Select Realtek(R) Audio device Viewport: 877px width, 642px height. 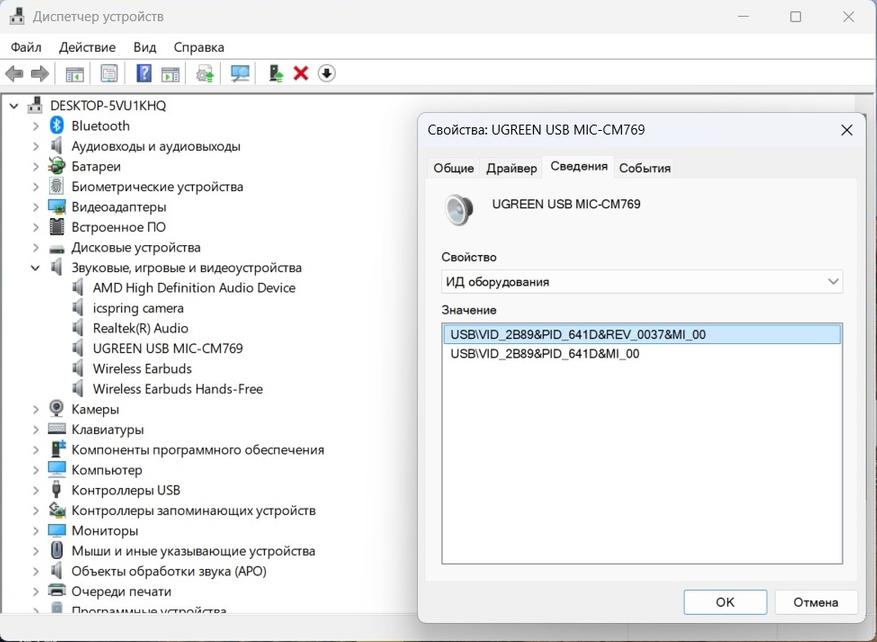click(x=140, y=328)
